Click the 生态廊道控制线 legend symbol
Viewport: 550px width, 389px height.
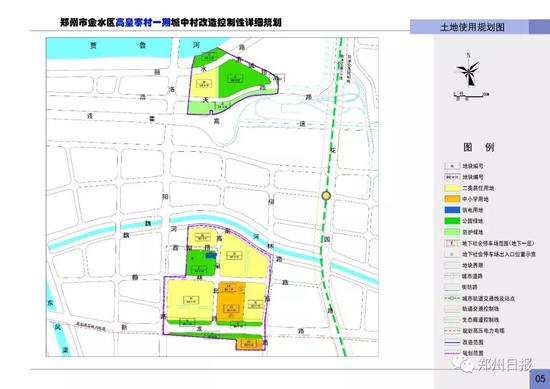452,320
